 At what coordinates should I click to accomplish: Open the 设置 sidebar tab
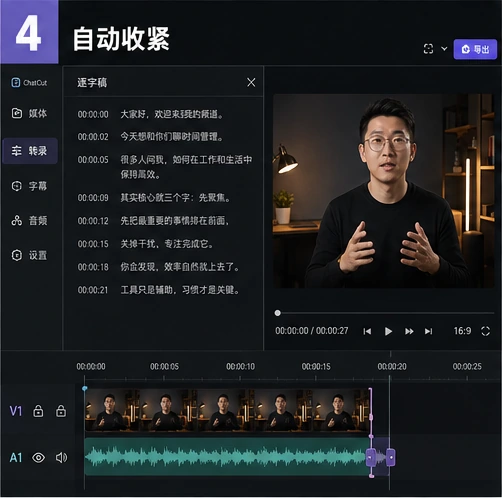[29, 255]
